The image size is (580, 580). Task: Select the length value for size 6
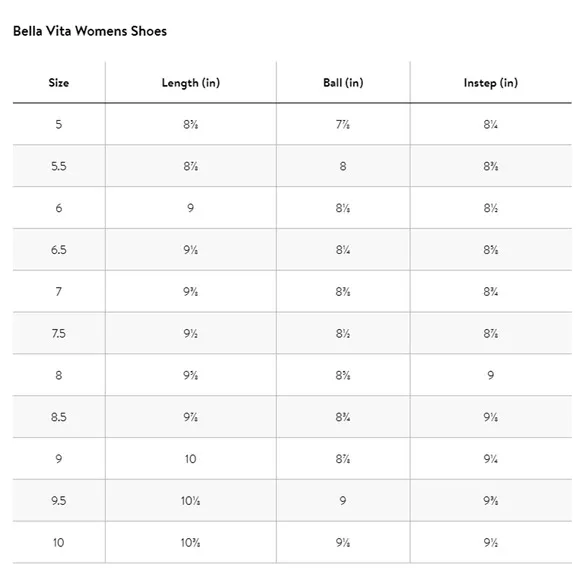[191, 208]
